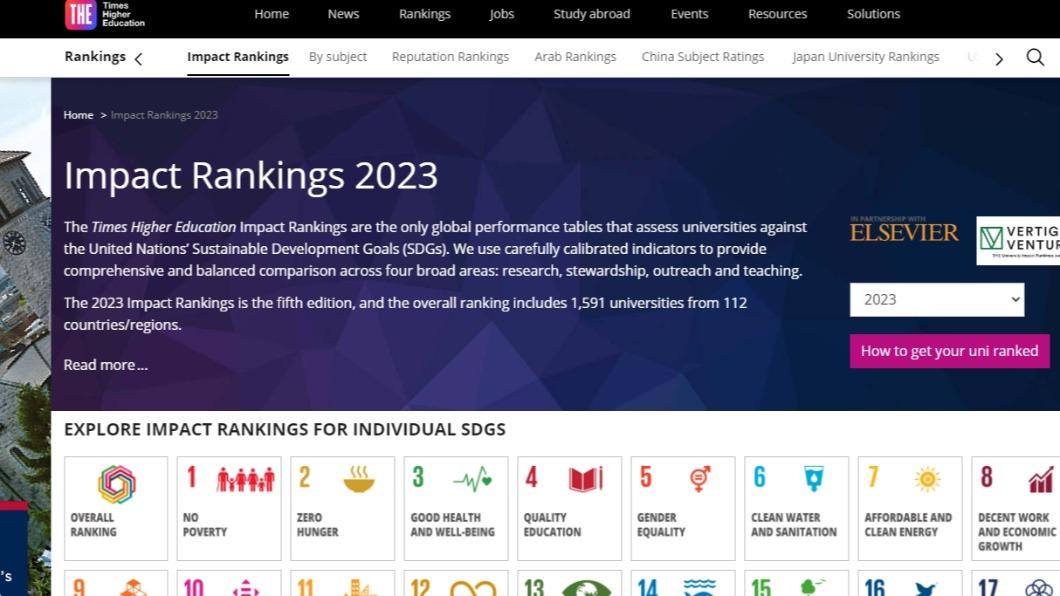Click the Impact Rankings 2023 breadcrumb text
The image size is (1060, 596).
point(164,115)
